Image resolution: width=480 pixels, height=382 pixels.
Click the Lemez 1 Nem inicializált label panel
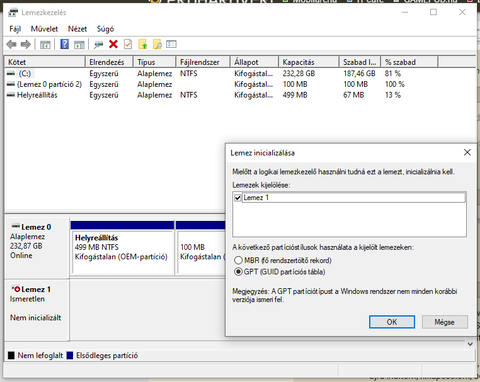37,310
